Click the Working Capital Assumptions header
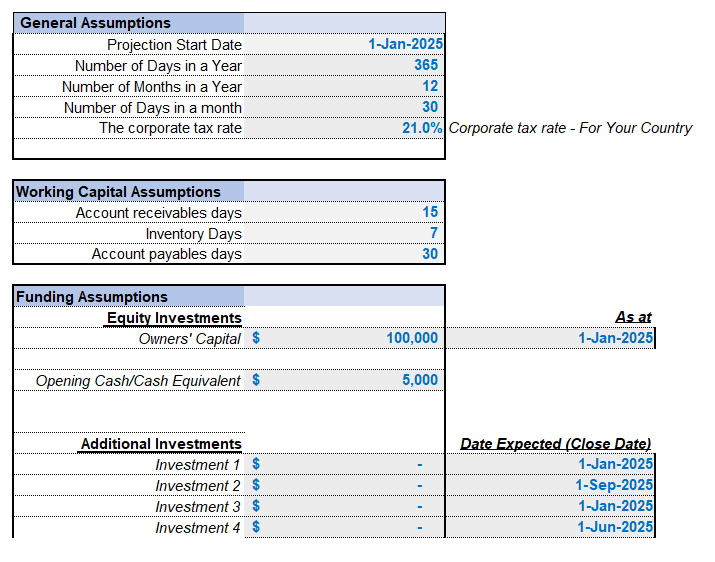The height and width of the screenshot is (562, 715). pos(118,192)
